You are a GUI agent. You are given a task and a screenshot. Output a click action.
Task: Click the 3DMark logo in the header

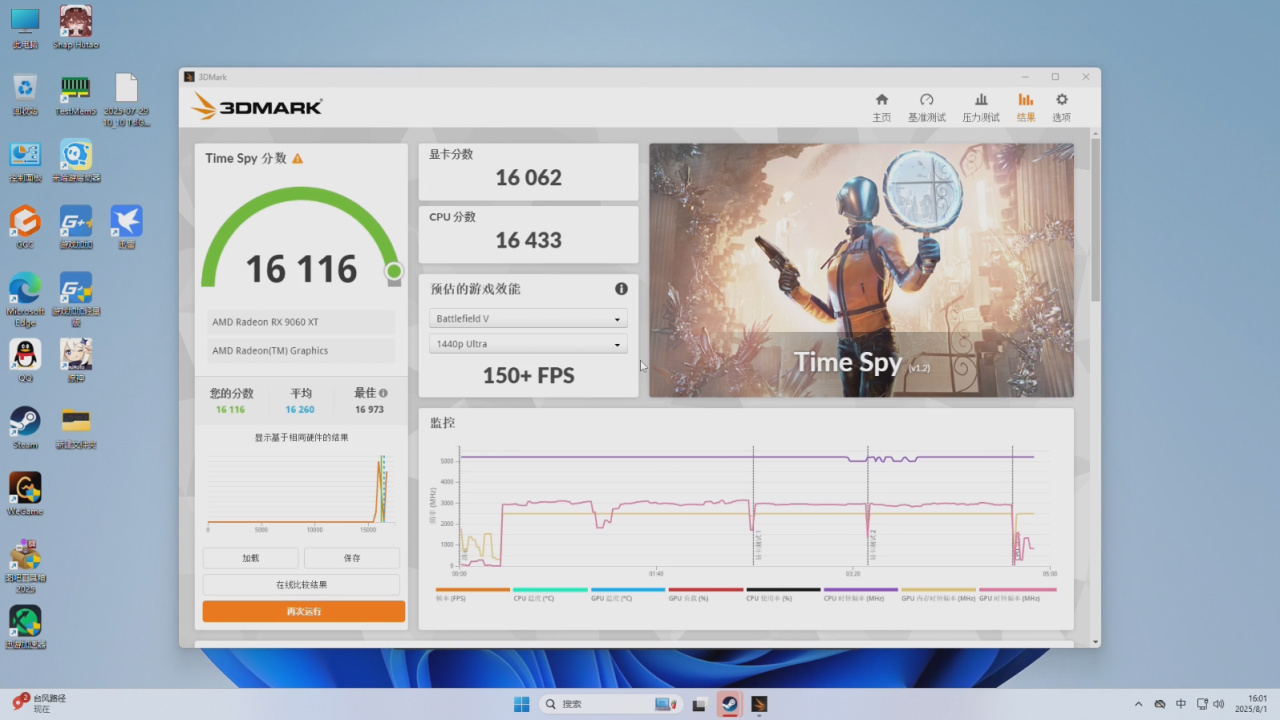pyautogui.click(x=257, y=106)
